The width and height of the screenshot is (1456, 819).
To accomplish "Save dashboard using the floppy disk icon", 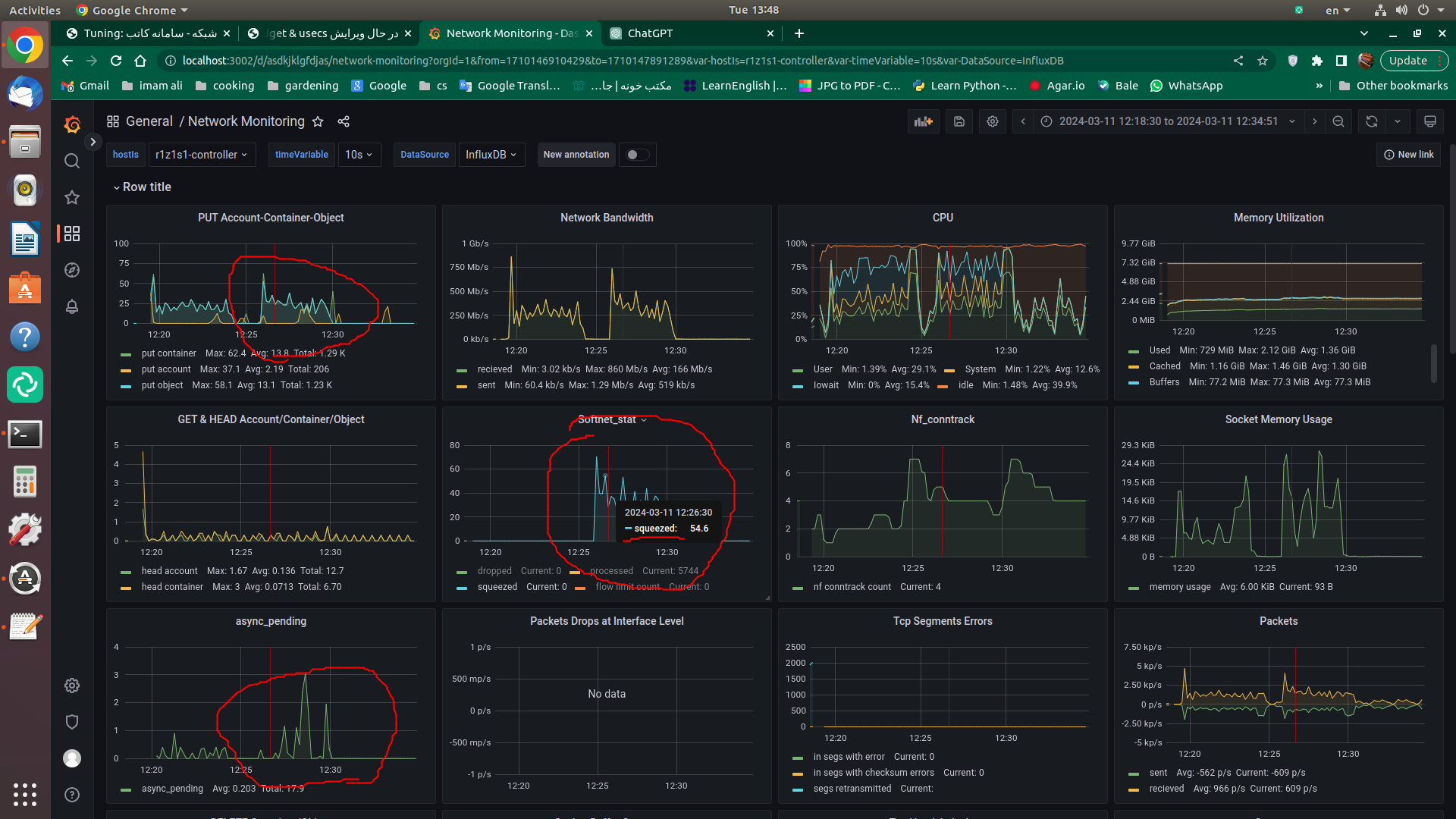I will [959, 121].
